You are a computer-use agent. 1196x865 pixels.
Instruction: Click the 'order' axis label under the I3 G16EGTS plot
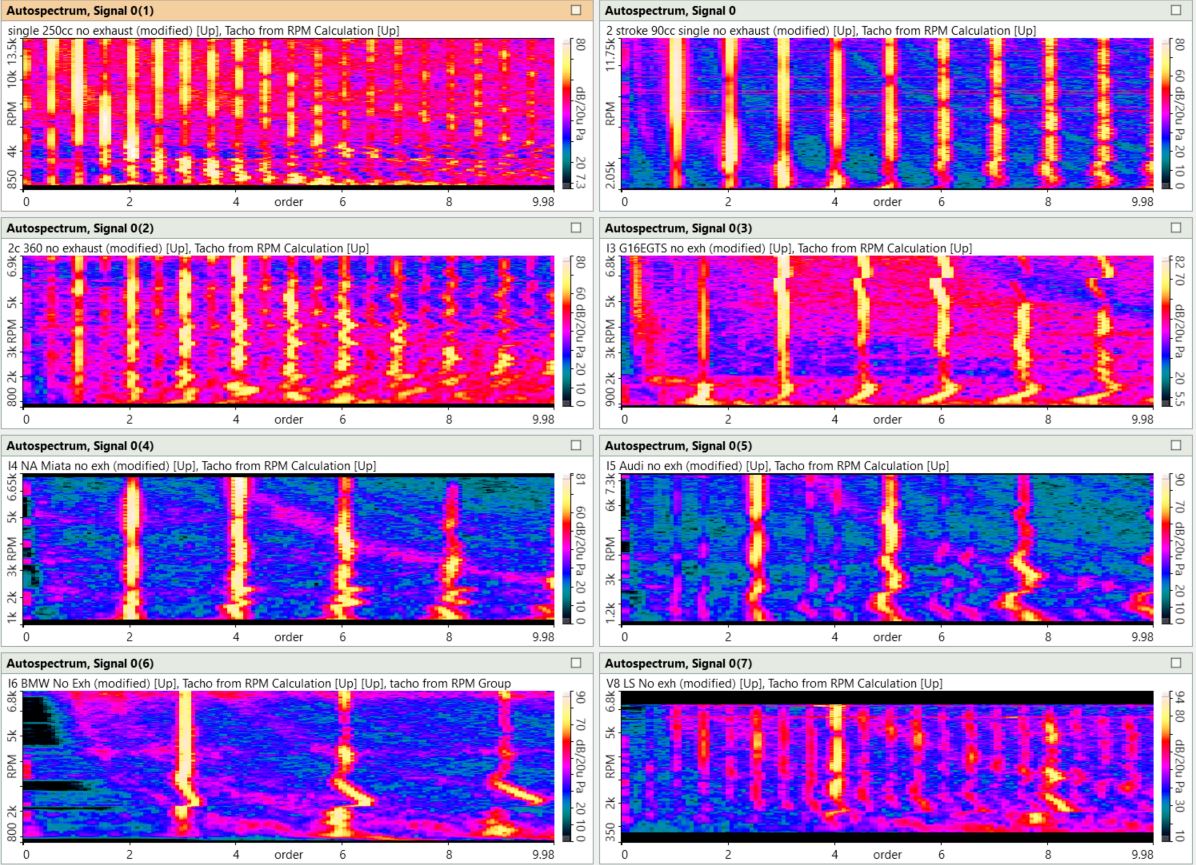(x=887, y=419)
